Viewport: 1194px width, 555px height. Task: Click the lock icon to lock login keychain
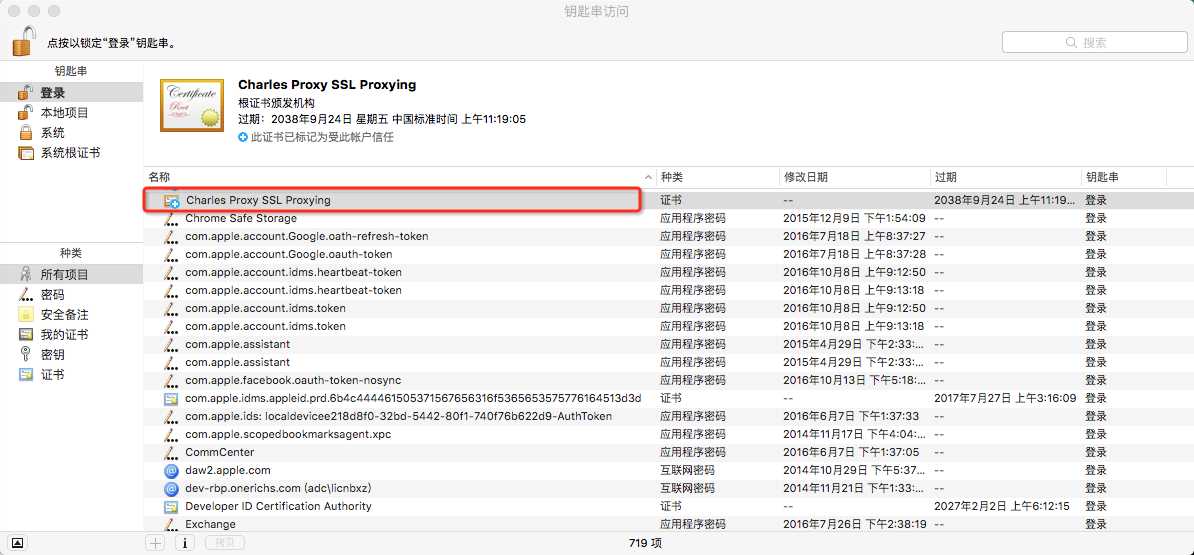(24, 40)
